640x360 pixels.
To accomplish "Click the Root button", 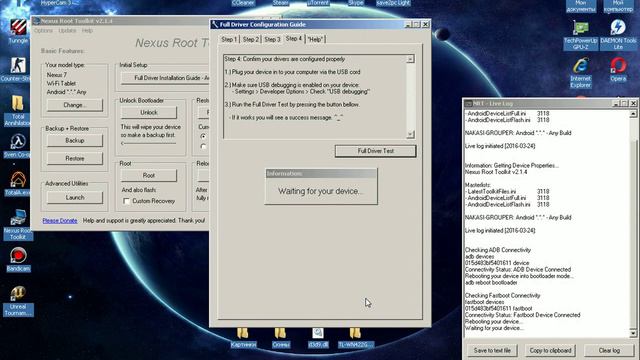I will (149, 176).
